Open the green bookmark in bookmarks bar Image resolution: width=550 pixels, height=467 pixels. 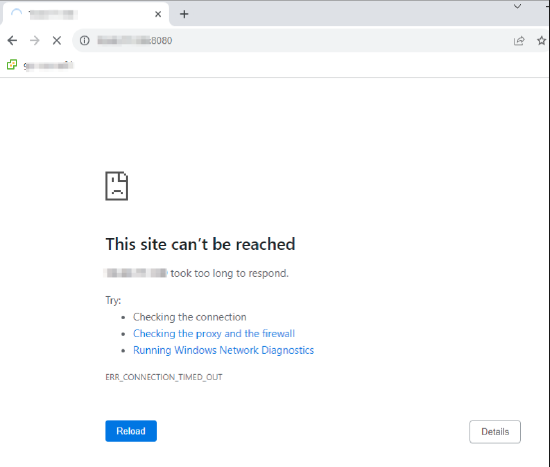click(x=40, y=65)
